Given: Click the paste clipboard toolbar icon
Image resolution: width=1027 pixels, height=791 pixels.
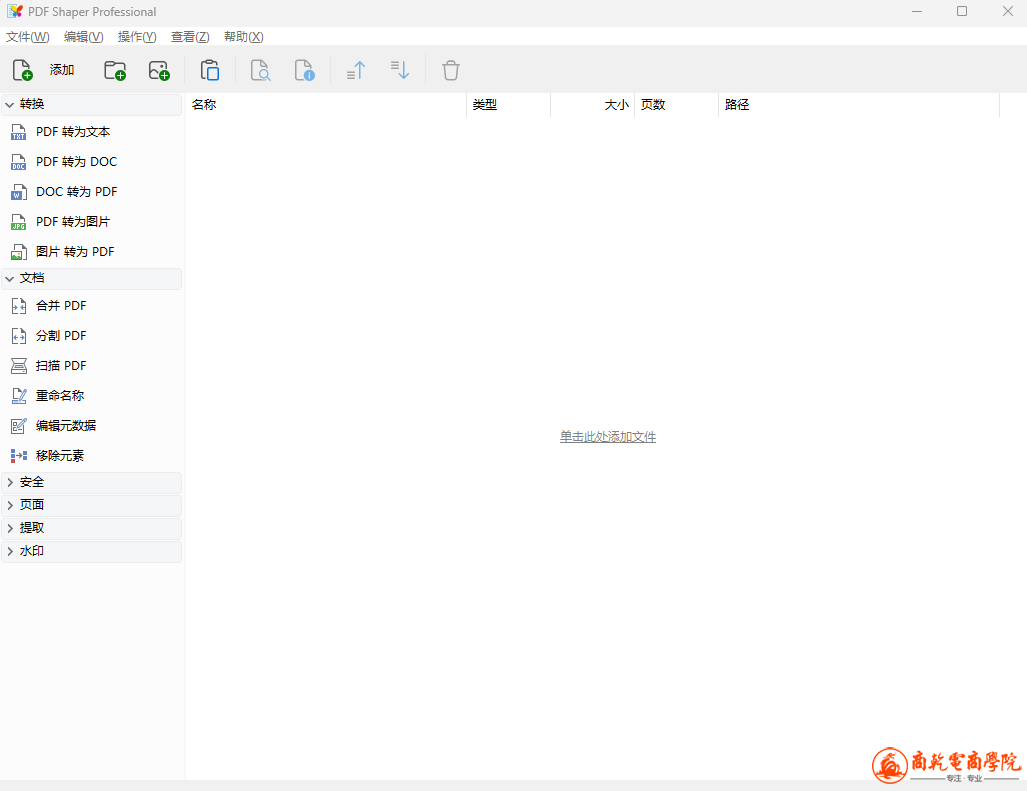Looking at the screenshot, I should pos(210,70).
